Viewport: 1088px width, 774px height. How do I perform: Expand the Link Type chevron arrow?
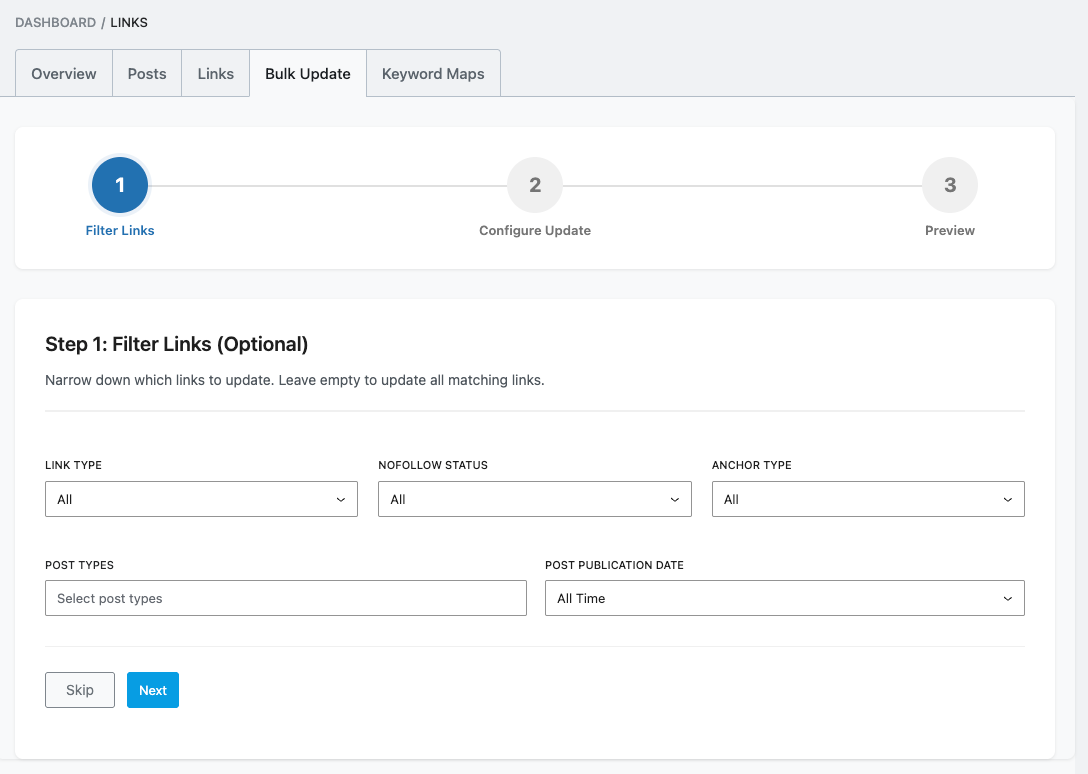coord(340,498)
